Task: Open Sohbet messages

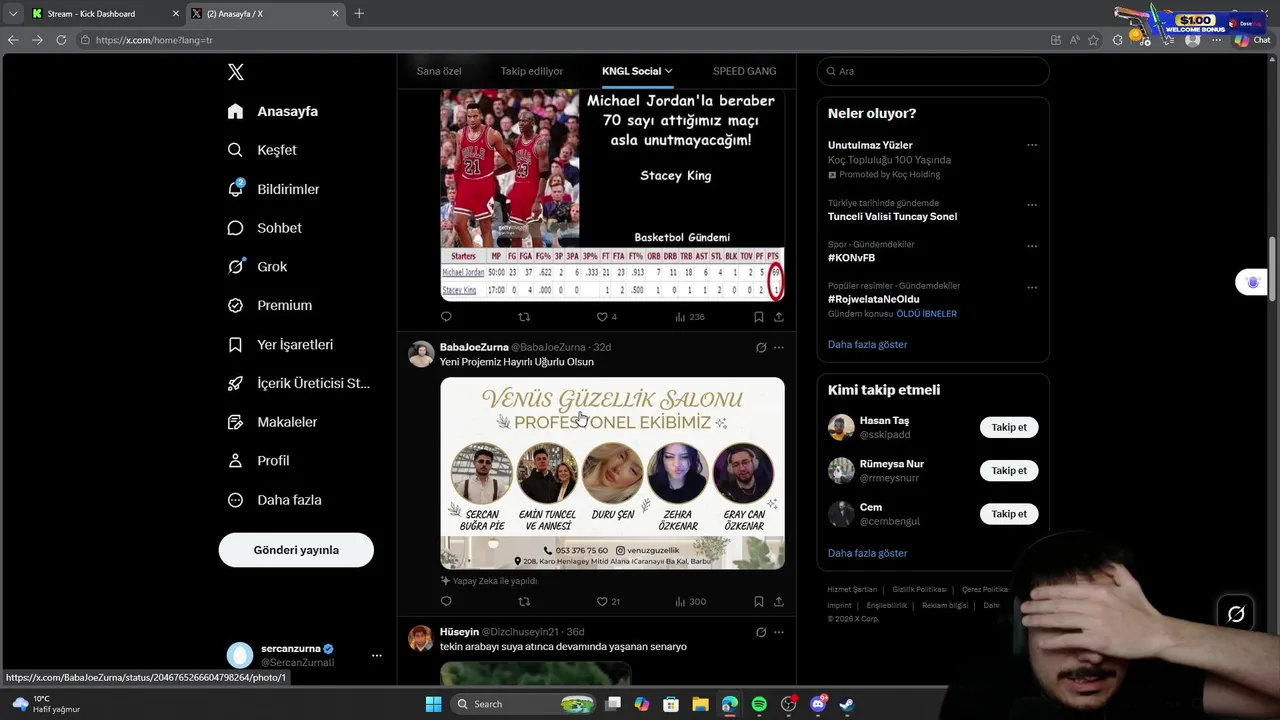Action: [x=264, y=228]
